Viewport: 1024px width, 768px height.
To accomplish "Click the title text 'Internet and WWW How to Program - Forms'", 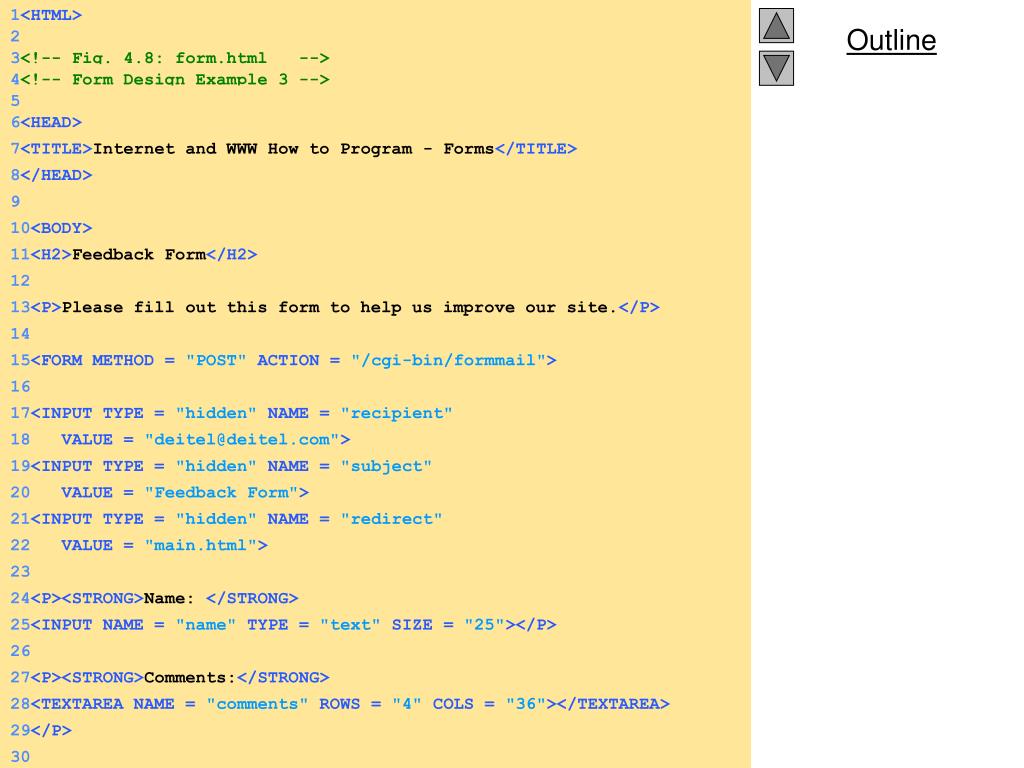I will coord(293,149).
